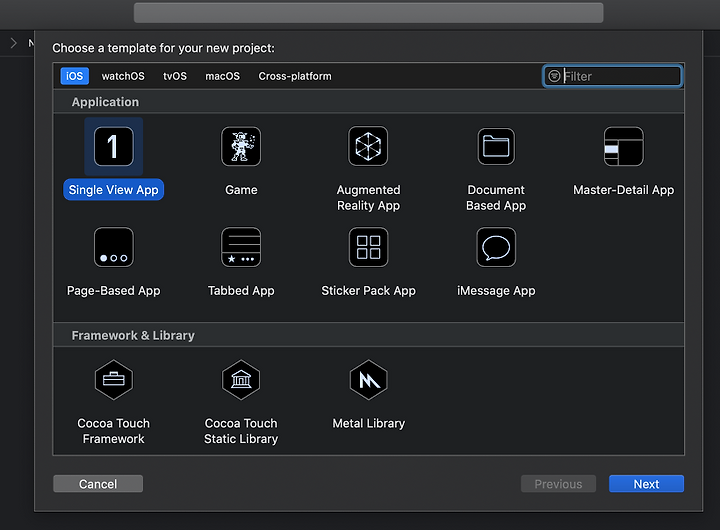Select the Master-Detail App template icon
This screenshot has height=530, width=720.
click(624, 147)
